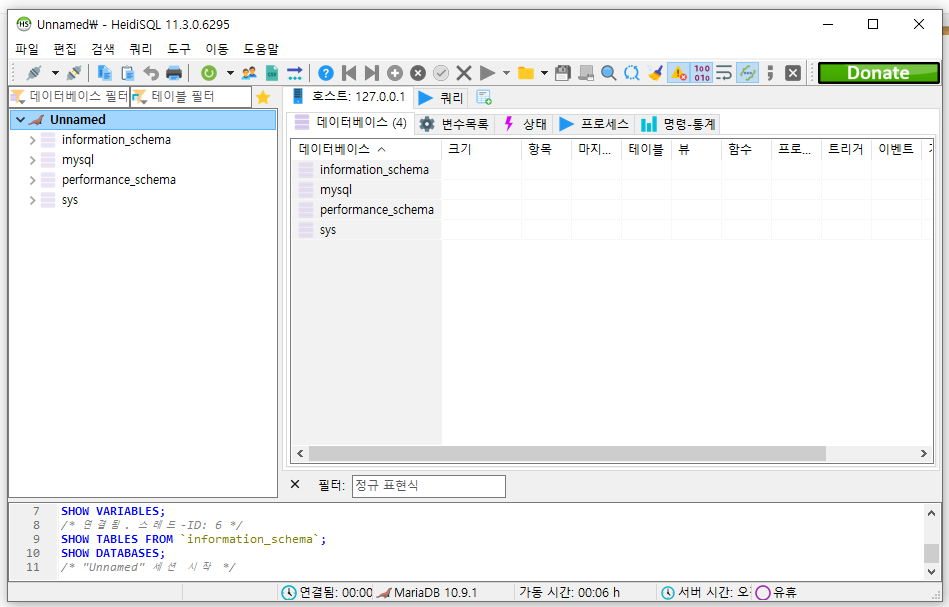Toggle the word wrap icon

tap(724, 73)
